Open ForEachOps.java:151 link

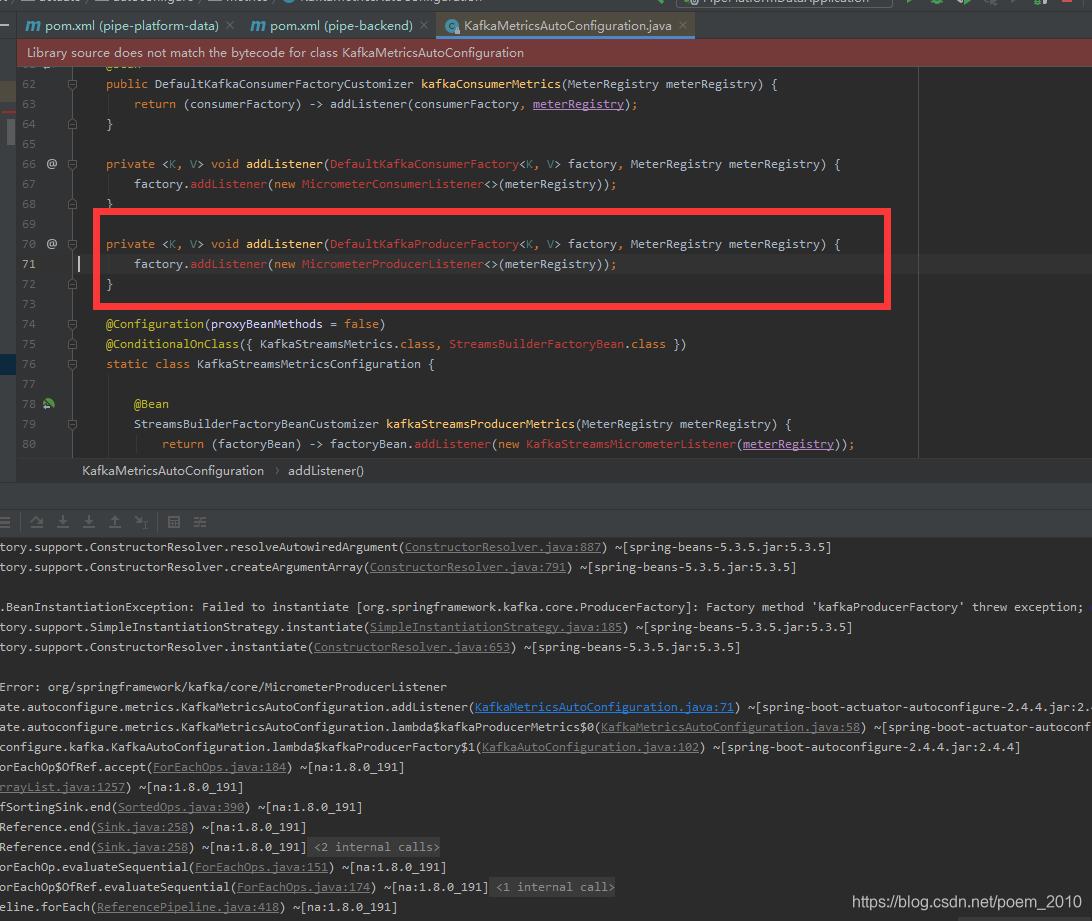(x=262, y=867)
